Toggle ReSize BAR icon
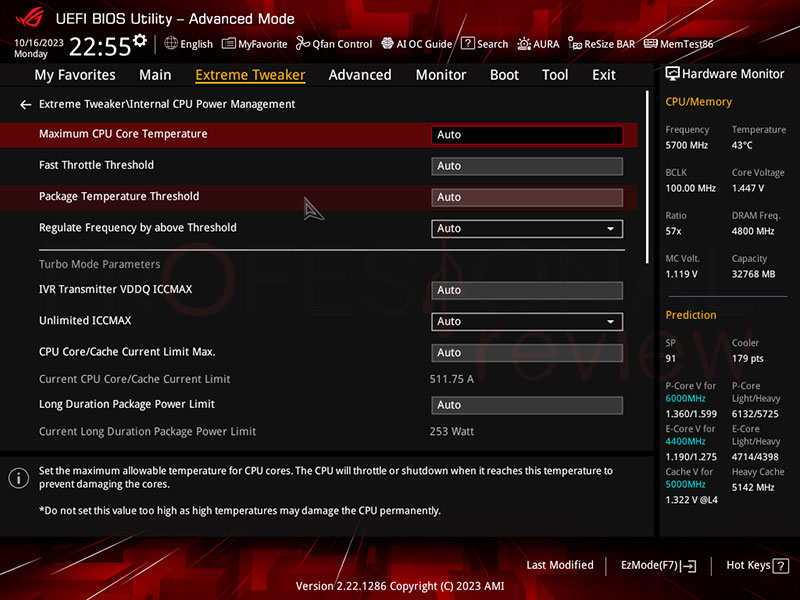Screen dimensions: 800x600 click(x=574, y=44)
